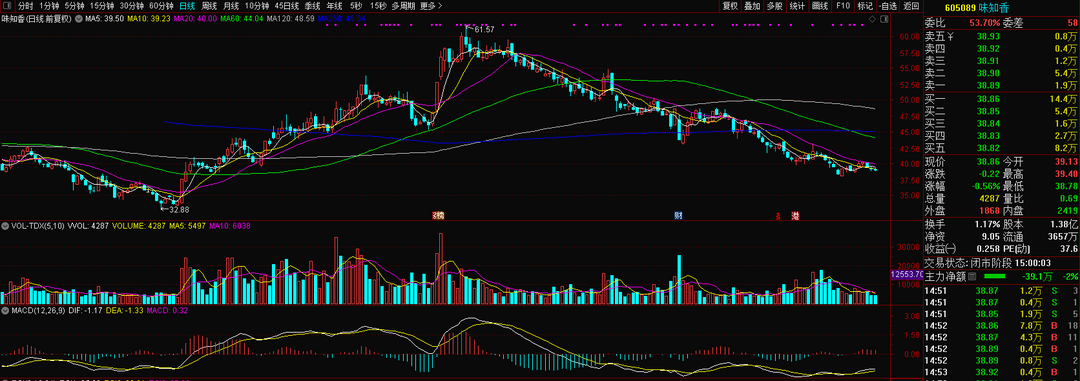The height and width of the screenshot is (381, 1080).
Task: Open F10 company info
Action: click(x=843, y=6)
